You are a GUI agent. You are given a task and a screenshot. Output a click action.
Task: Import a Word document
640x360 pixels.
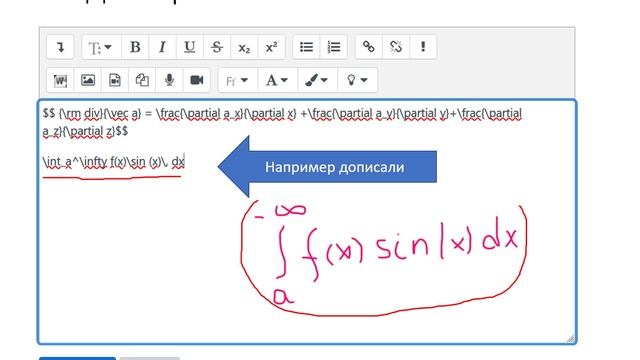click(x=60, y=80)
